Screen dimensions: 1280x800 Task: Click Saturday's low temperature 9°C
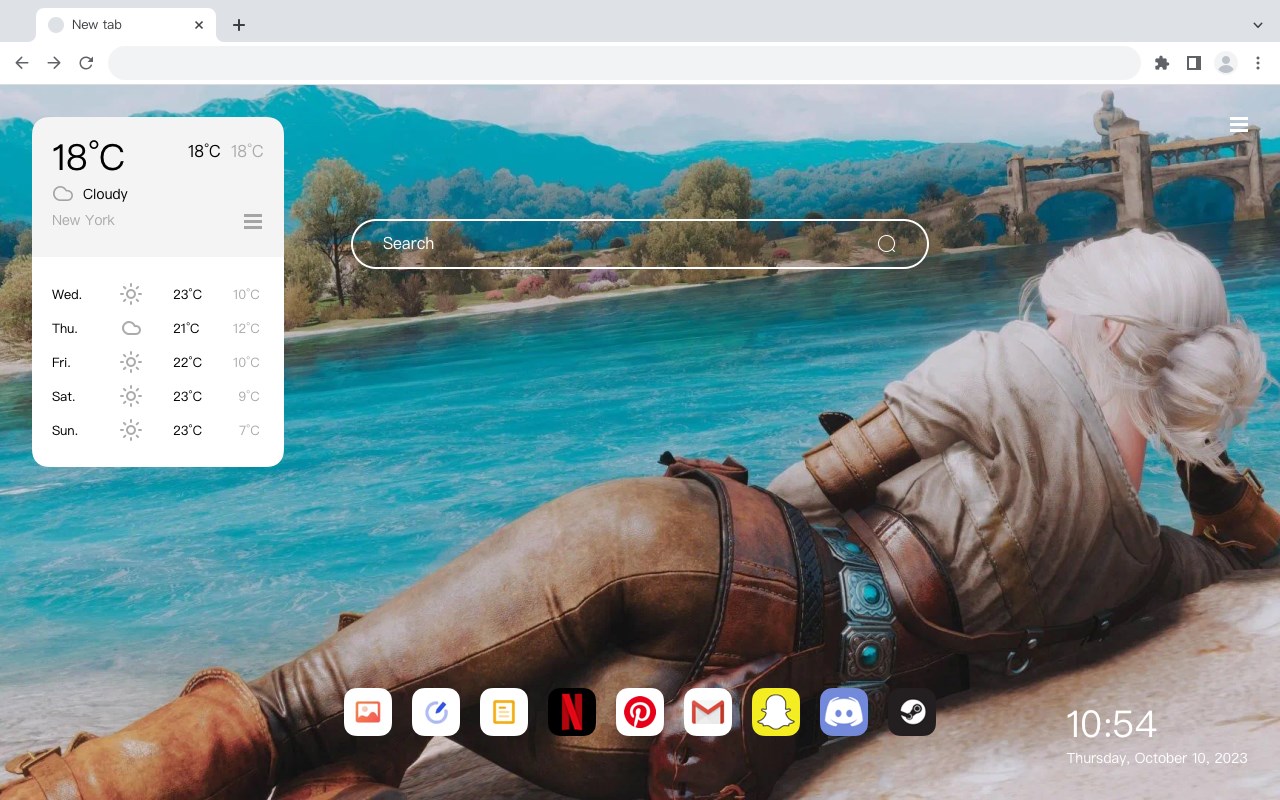pyautogui.click(x=249, y=397)
